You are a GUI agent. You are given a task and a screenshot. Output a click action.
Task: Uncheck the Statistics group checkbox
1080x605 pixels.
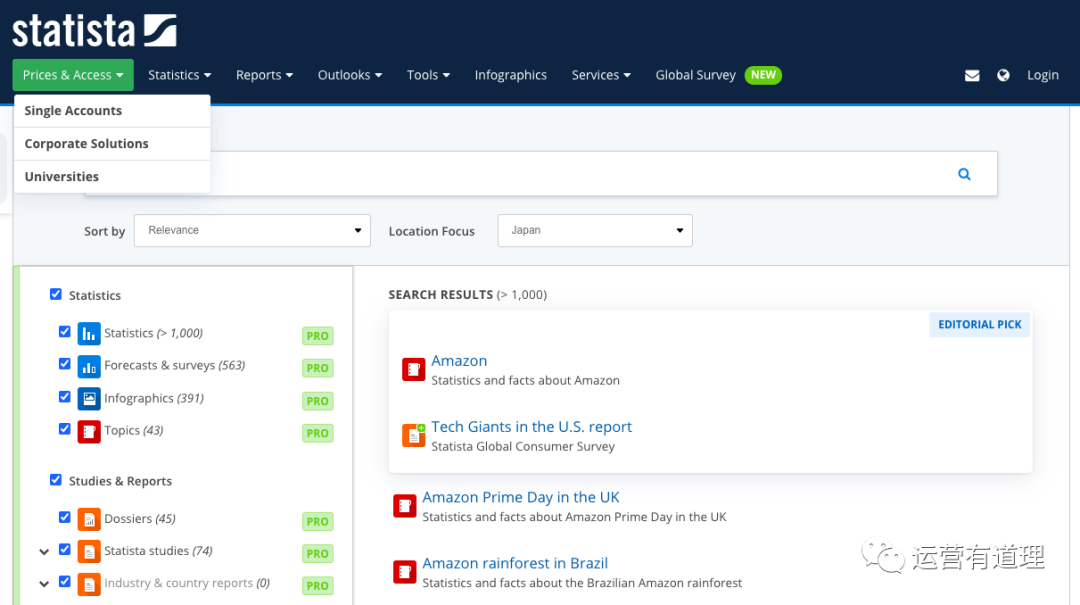click(x=56, y=294)
